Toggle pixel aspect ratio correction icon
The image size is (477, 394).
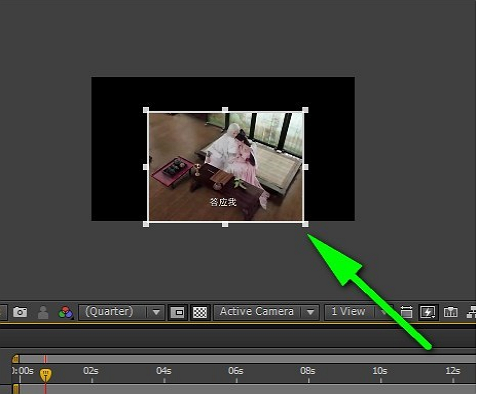(x=406, y=312)
